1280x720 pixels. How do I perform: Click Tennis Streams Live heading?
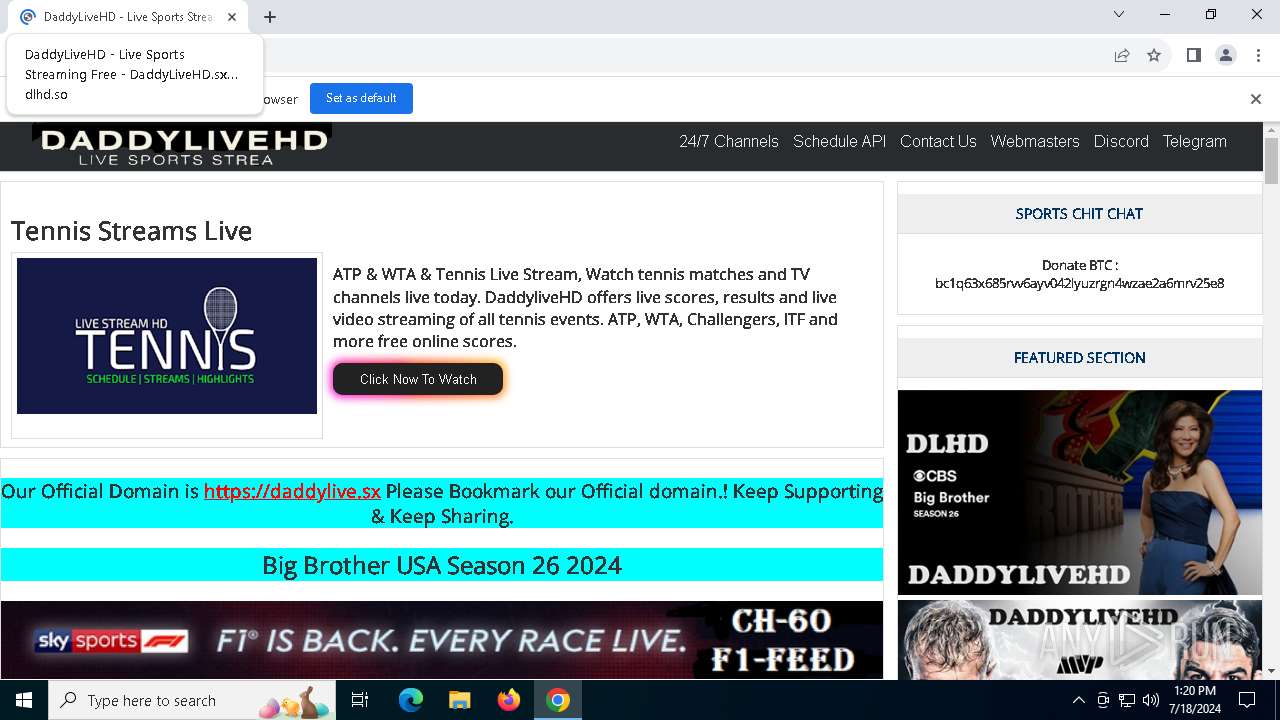click(x=131, y=231)
